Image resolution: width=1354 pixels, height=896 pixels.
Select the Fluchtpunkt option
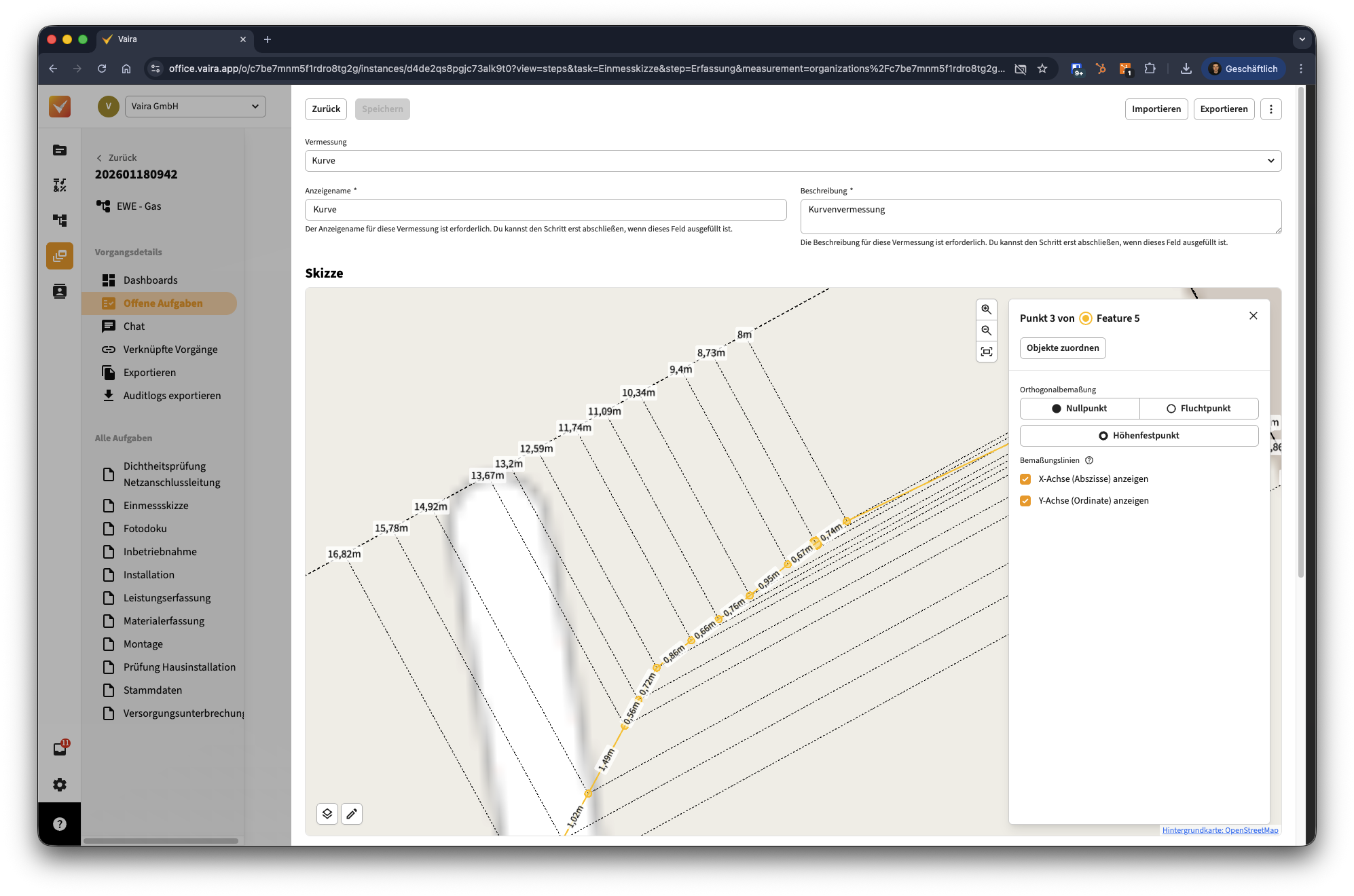pos(1199,409)
